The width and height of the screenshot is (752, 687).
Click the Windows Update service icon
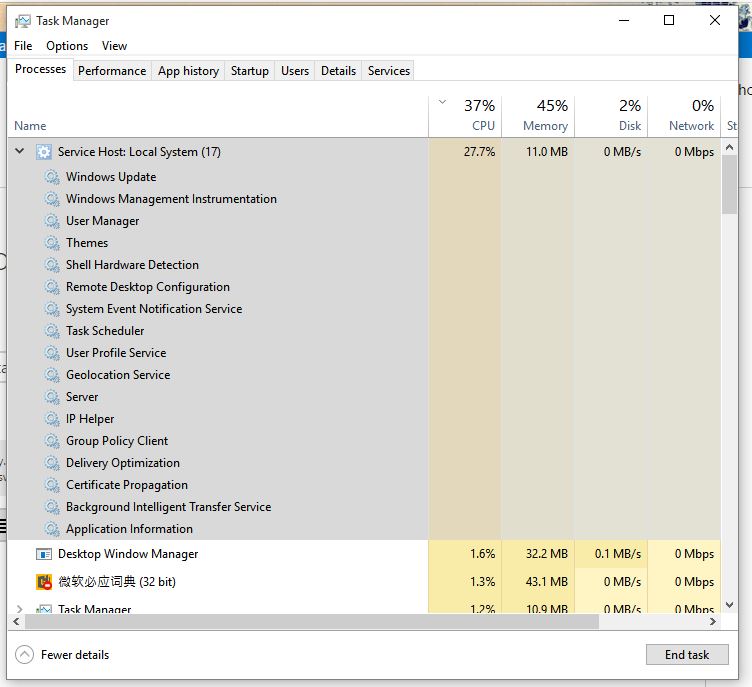click(x=52, y=177)
